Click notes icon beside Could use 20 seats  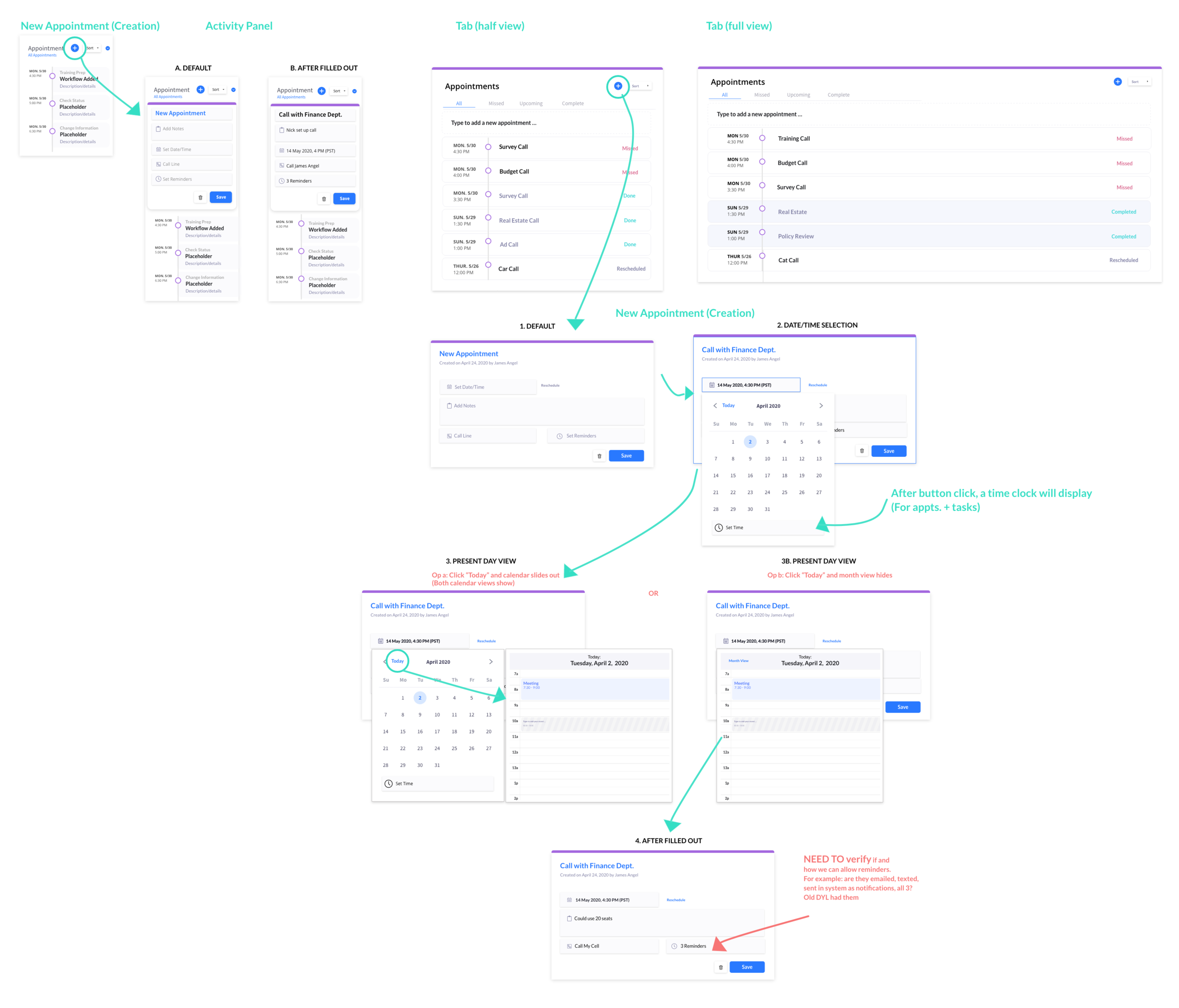click(569, 918)
